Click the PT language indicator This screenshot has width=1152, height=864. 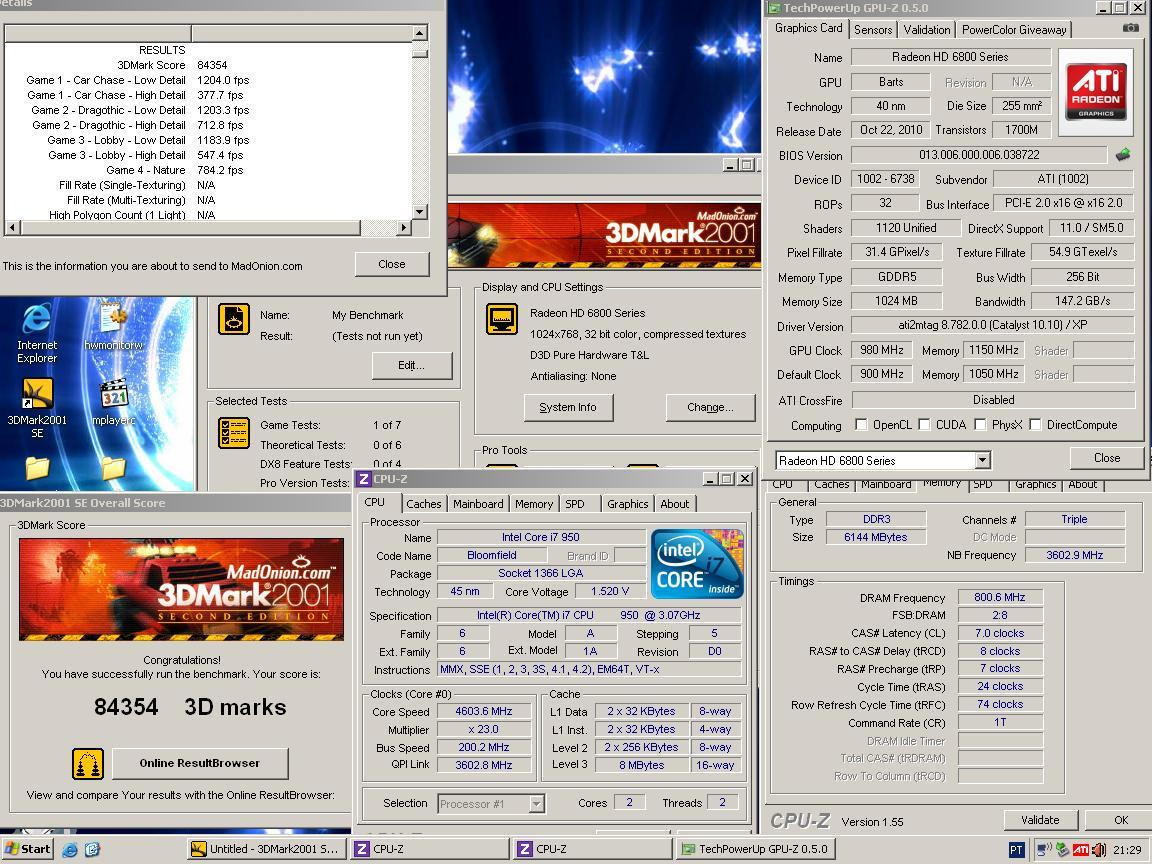(1016, 850)
